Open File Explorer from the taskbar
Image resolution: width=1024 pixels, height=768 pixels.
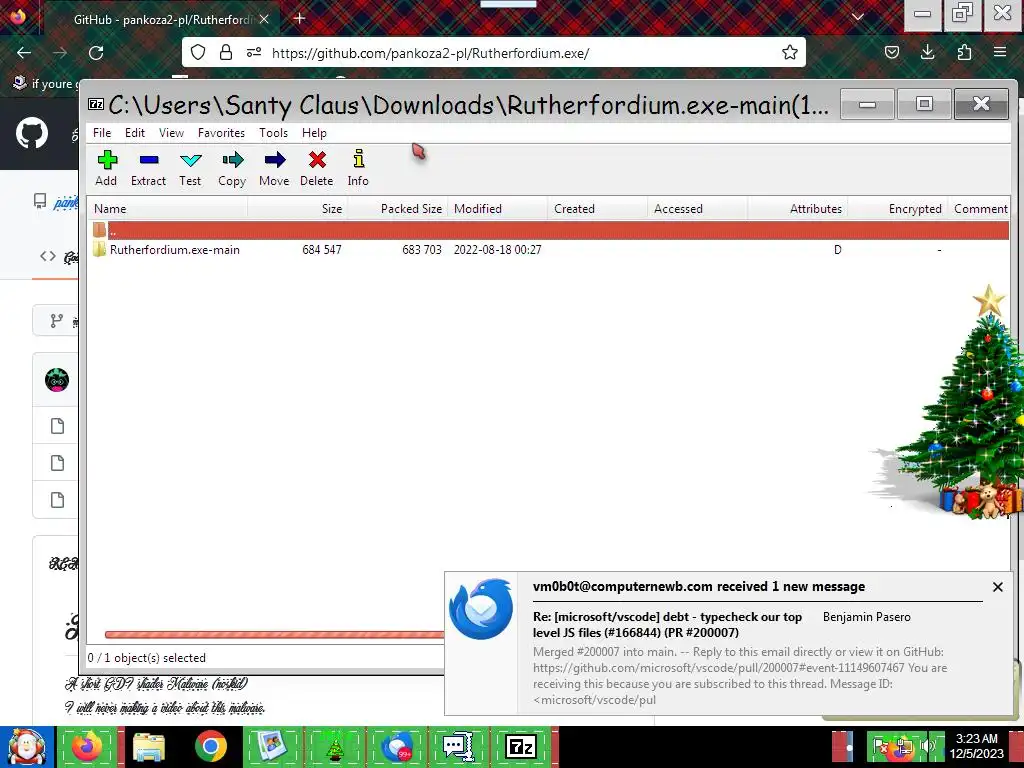click(149, 747)
